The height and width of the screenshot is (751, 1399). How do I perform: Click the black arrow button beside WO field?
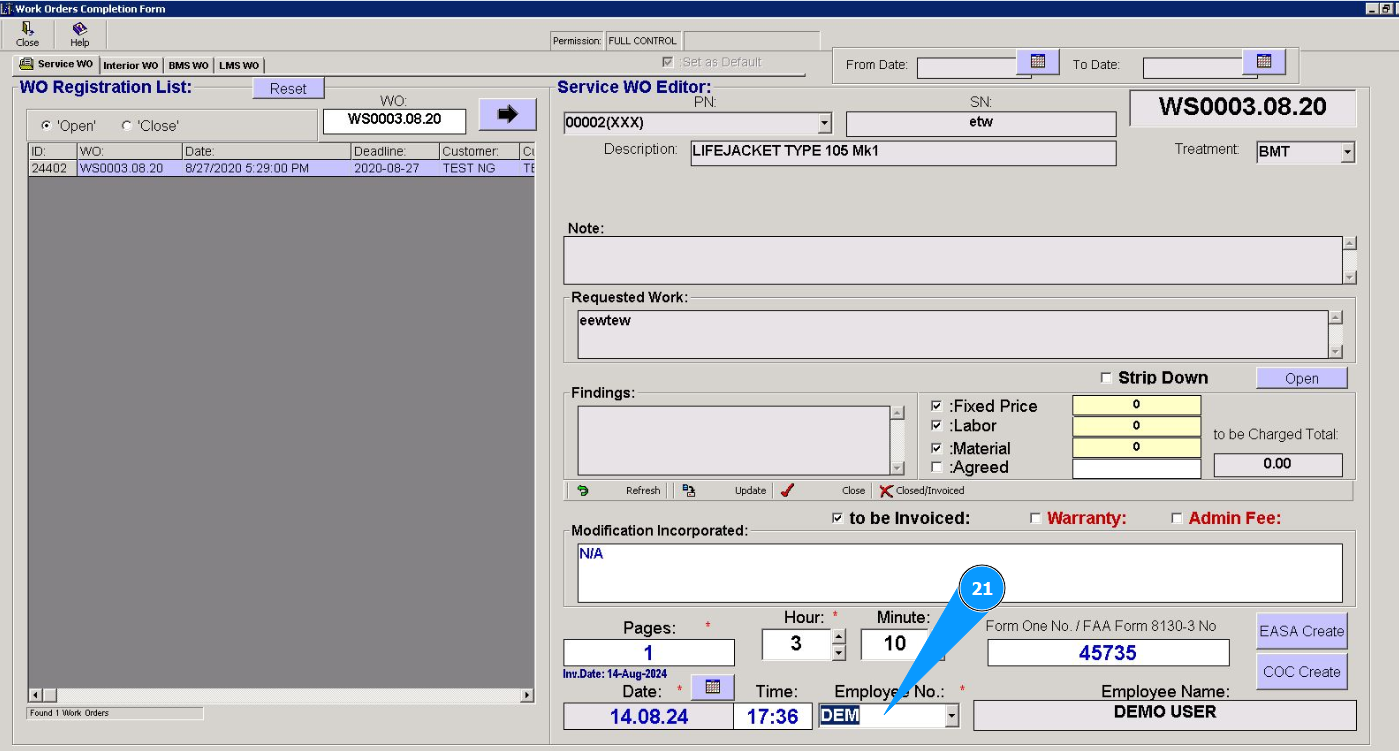click(x=508, y=114)
